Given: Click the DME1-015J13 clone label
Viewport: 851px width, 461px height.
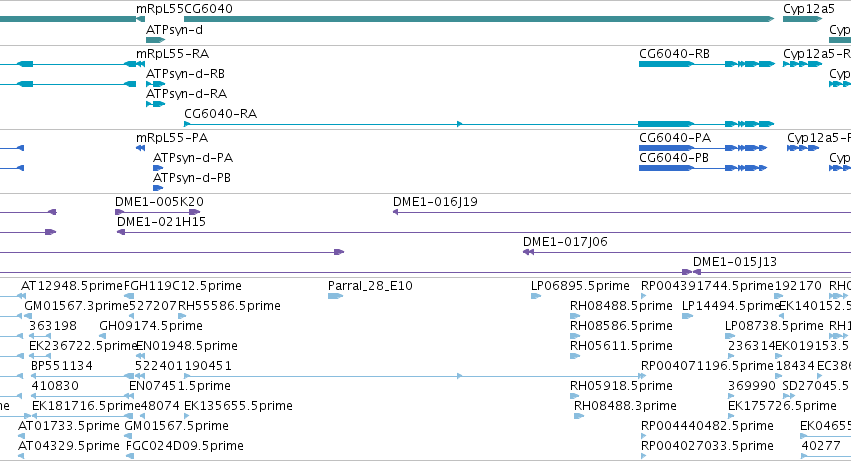Looking at the screenshot, I should pos(735,262).
